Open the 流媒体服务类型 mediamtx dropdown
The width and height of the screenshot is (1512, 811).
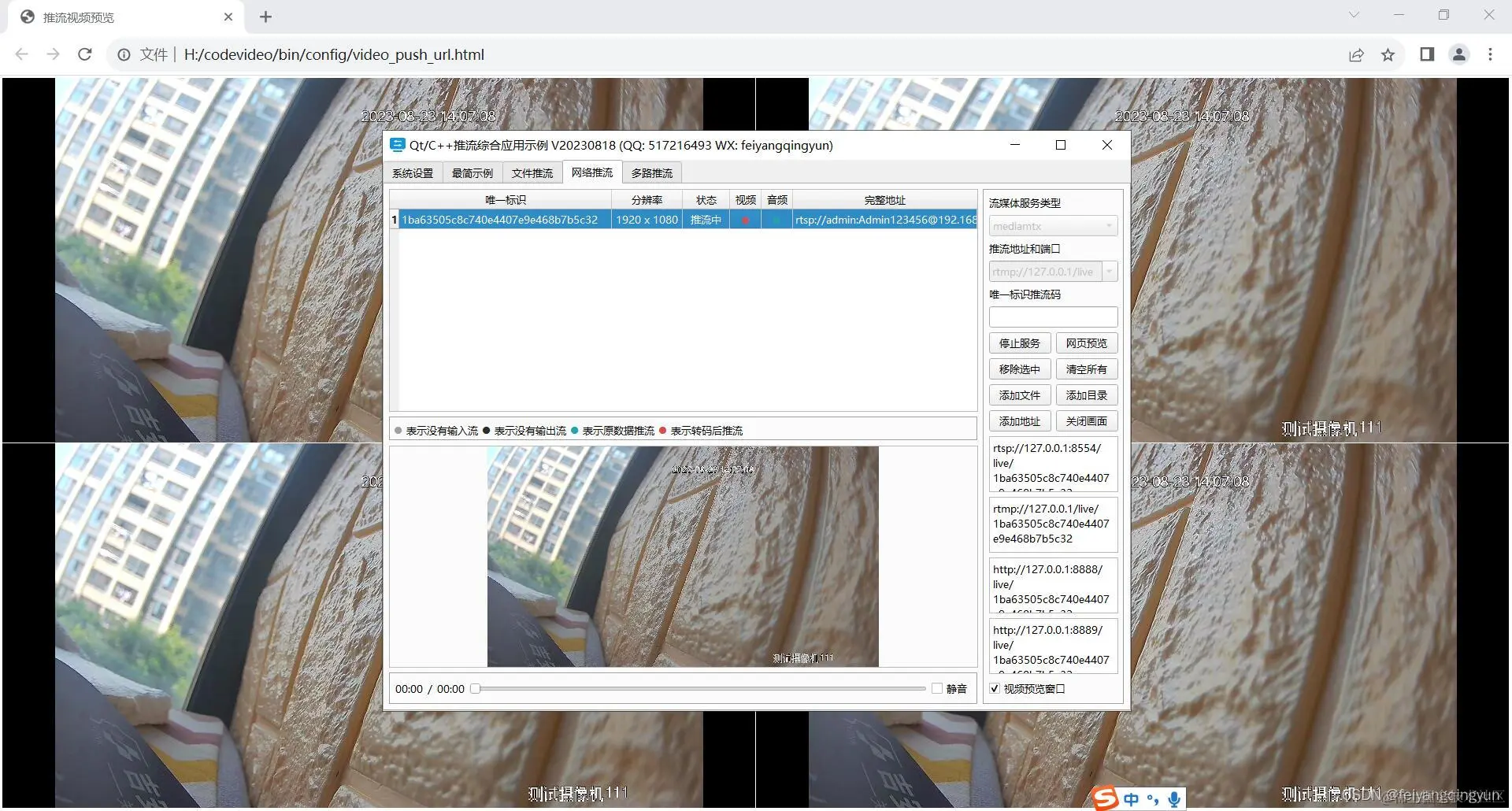pos(1053,226)
